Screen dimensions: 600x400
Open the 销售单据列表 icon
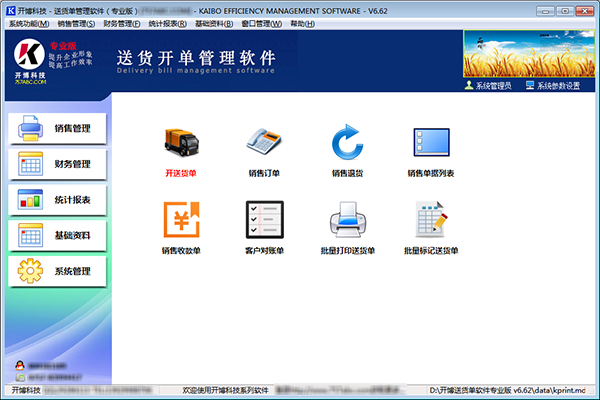430,146
